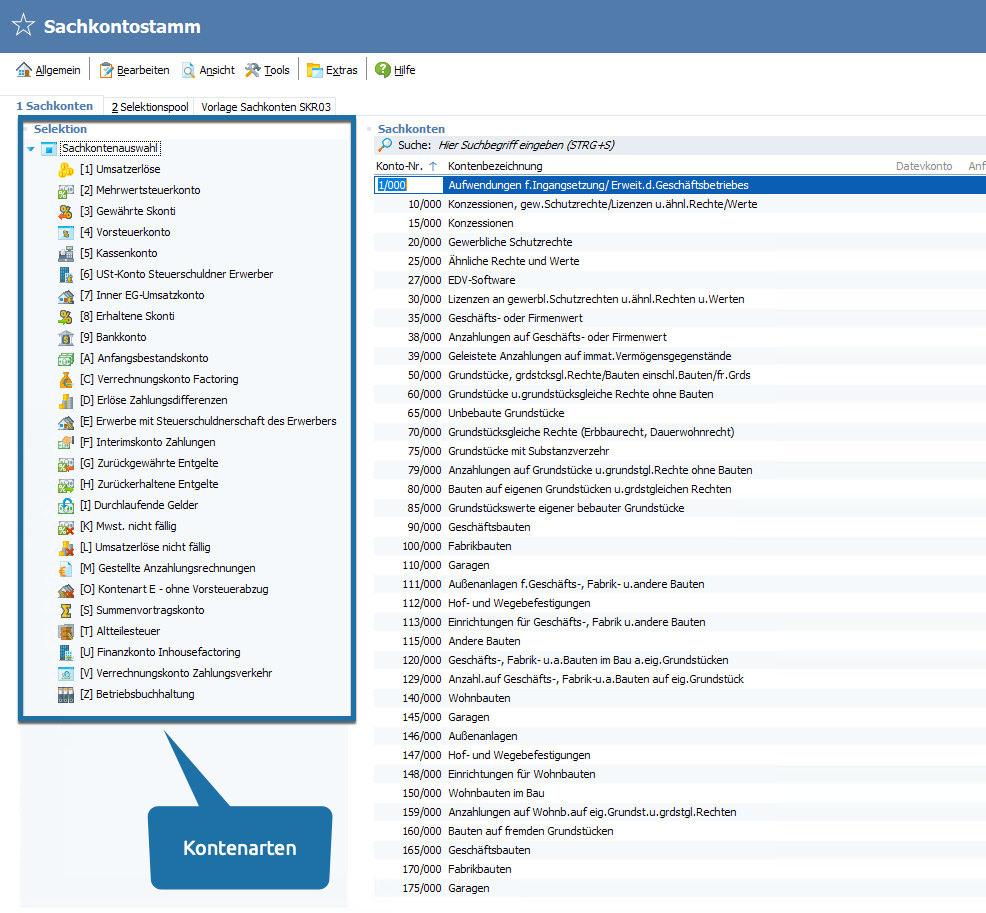This screenshot has width=986, height=913.
Task: Open the Extras menu
Action: click(332, 70)
